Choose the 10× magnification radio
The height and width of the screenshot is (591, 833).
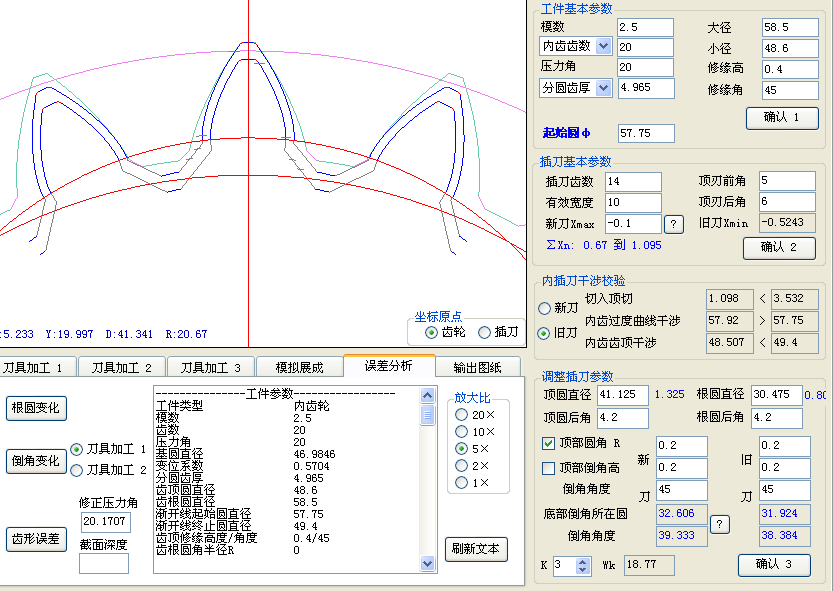(x=461, y=432)
